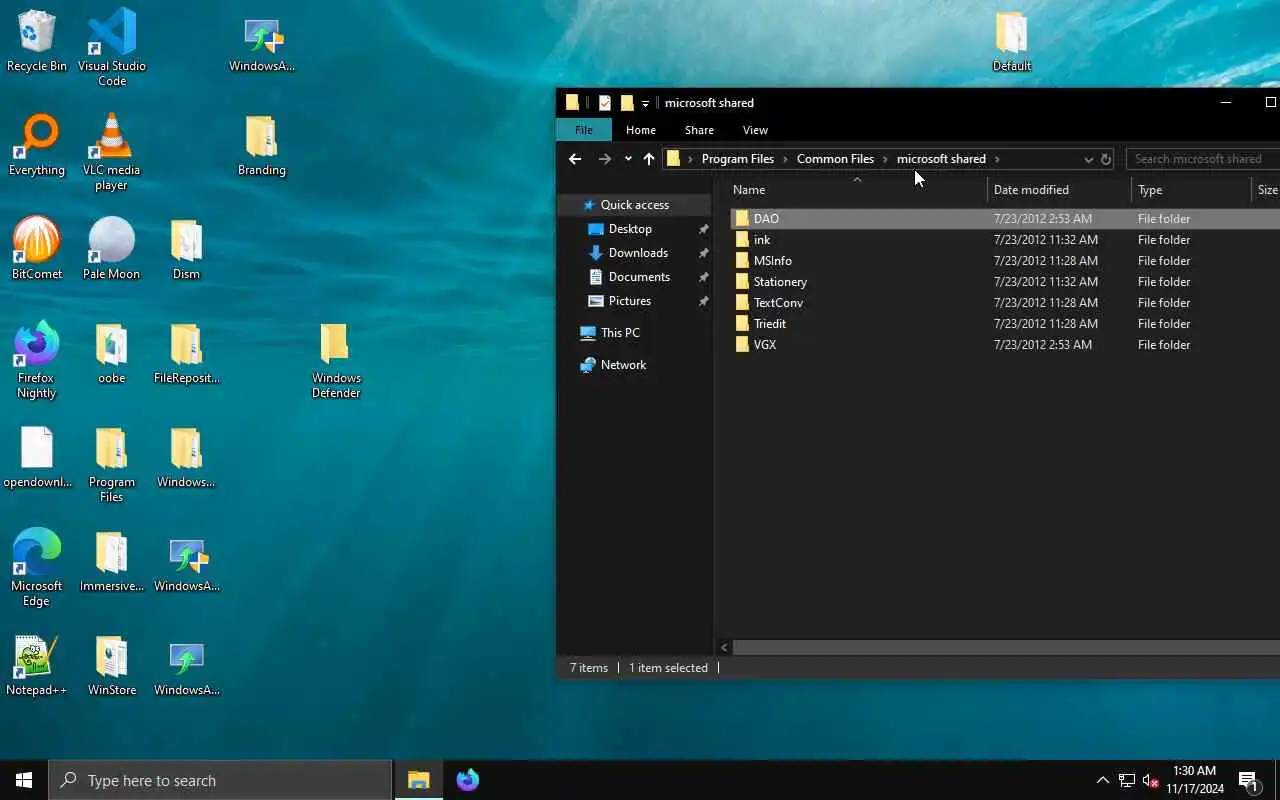1280x800 pixels.
Task: Switch to the Home ribbon tab
Action: [641, 130]
